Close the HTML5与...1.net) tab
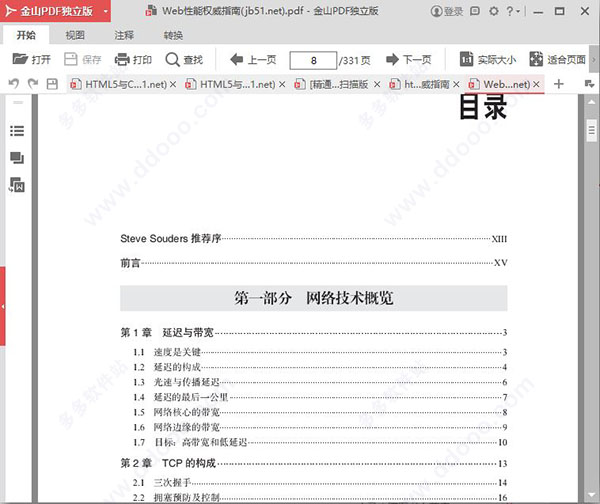The image size is (600, 504). (x=282, y=84)
